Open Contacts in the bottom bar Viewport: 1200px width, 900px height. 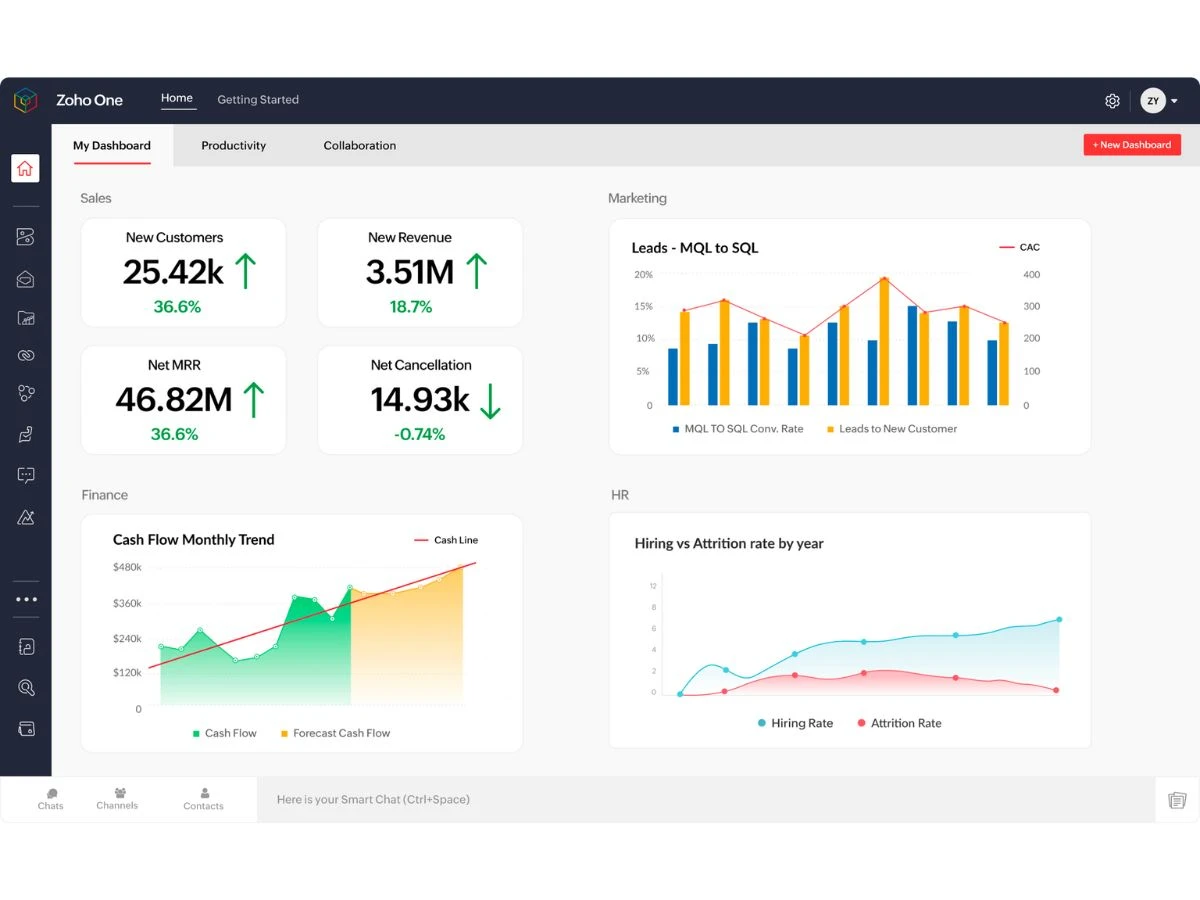pos(203,799)
